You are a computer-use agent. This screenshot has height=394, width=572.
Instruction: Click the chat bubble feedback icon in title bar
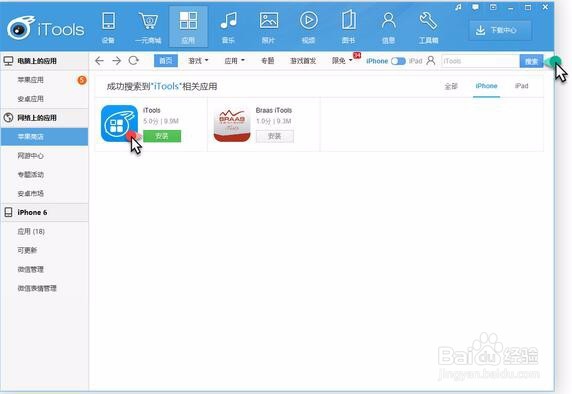click(x=475, y=7)
